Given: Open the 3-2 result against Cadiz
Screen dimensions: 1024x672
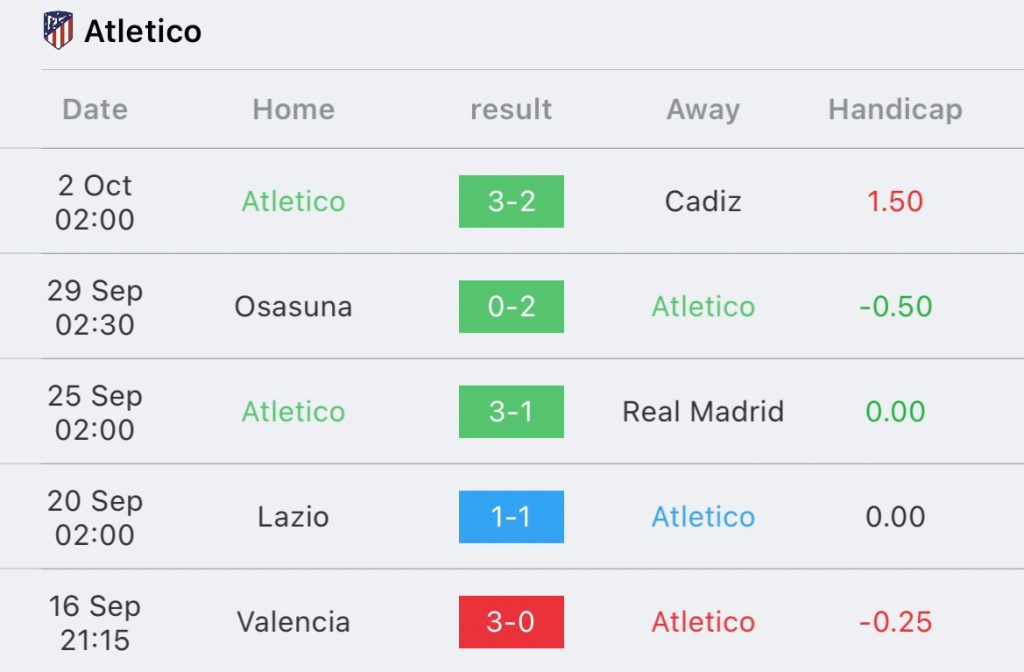Looking at the screenshot, I should 511,201.
